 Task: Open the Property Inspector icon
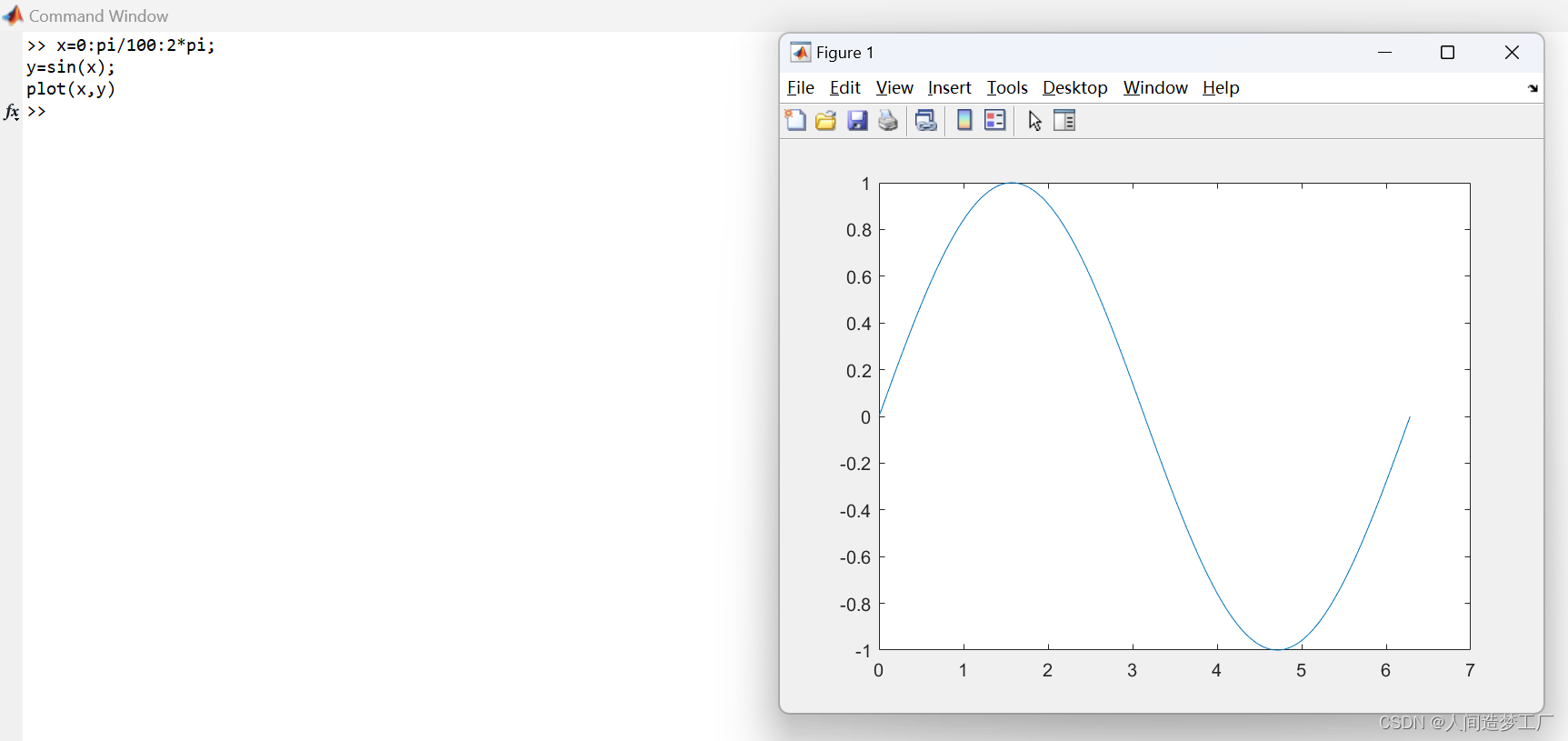(x=1064, y=120)
